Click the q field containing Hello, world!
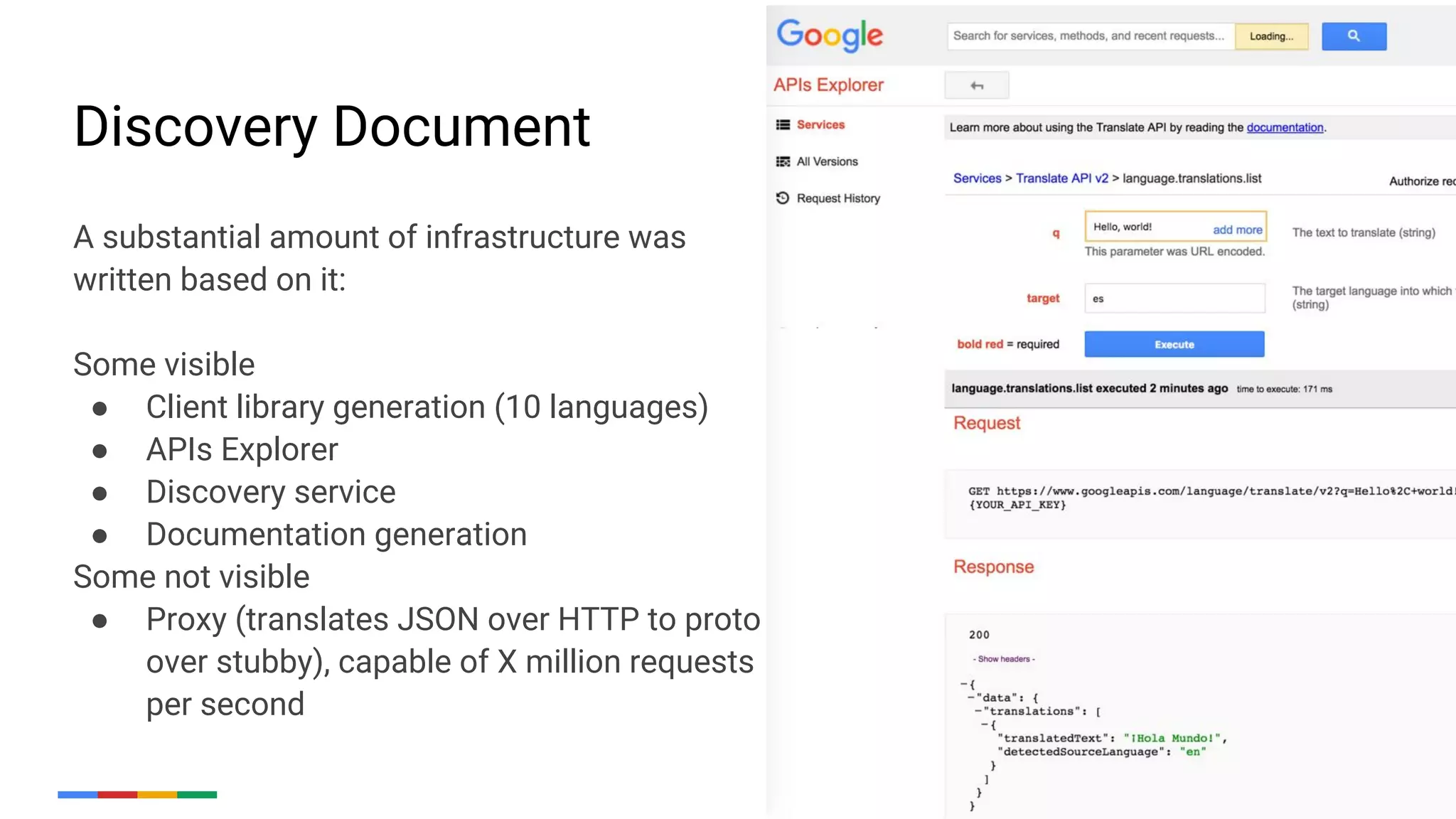Image resolution: width=1456 pixels, height=819 pixels. 1175,227
